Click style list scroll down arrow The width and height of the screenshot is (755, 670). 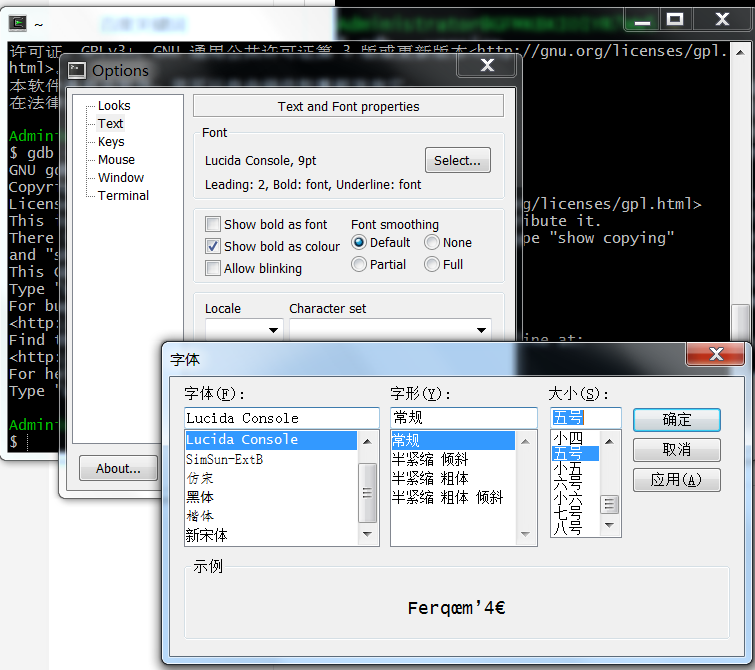526,534
